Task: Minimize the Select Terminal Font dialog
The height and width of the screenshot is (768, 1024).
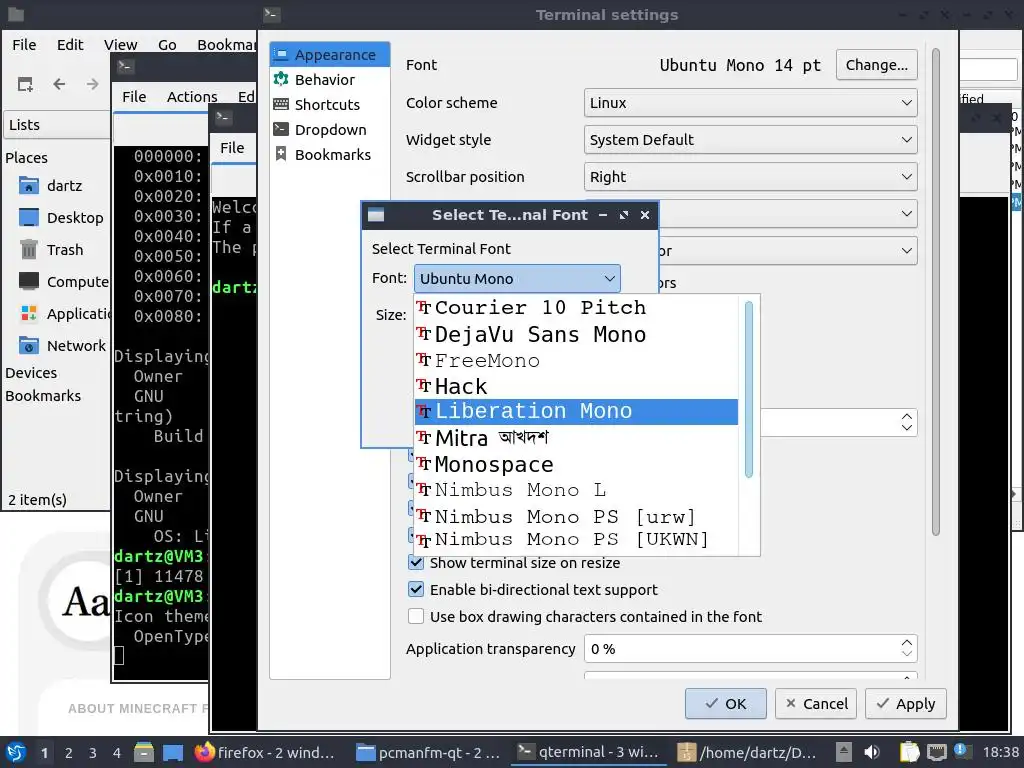Action: click(603, 215)
